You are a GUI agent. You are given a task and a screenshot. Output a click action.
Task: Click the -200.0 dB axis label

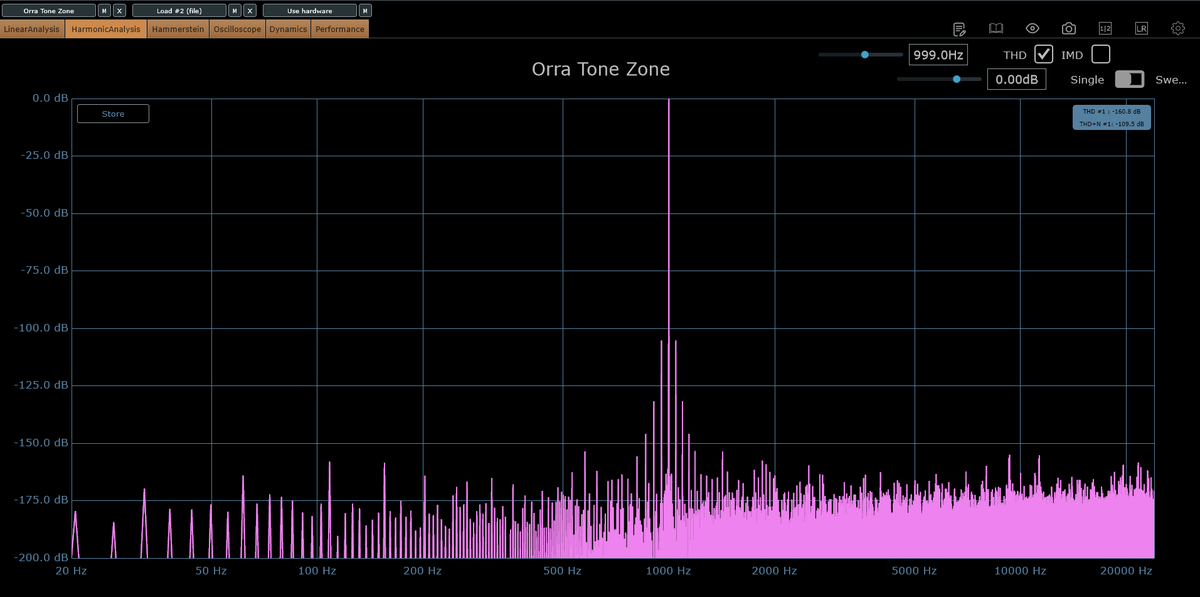click(42, 557)
